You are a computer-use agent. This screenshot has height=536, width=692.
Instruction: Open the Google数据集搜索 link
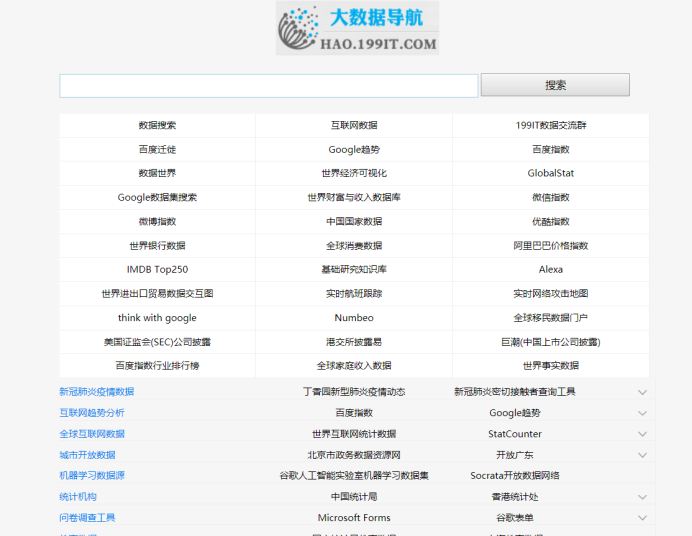pyautogui.click(x=157, y=197)
